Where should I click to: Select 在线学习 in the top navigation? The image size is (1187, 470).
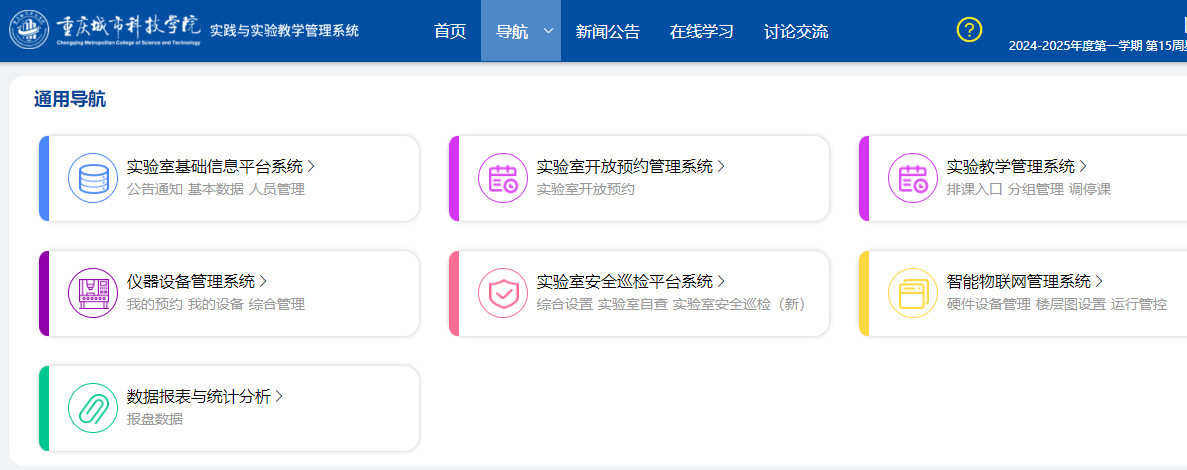702,31
